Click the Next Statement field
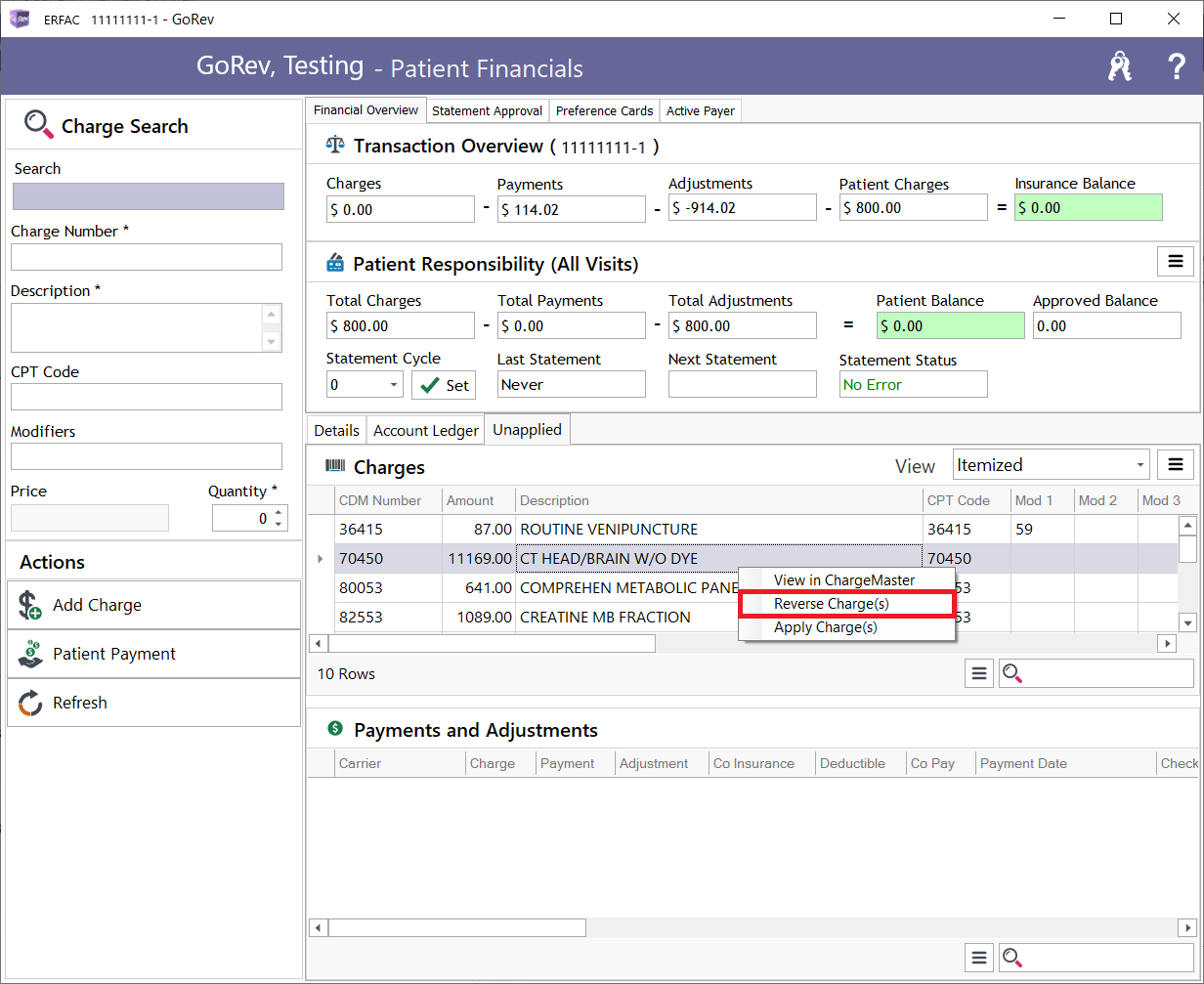The height and width of the screenshot is (984, 1204). coord(743,385)
